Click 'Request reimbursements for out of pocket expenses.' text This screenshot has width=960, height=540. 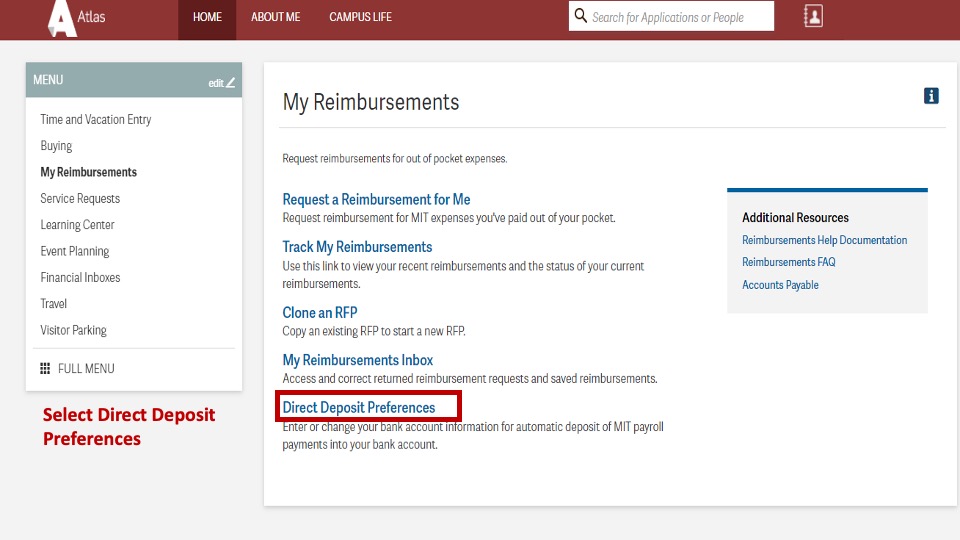(395, 159)
